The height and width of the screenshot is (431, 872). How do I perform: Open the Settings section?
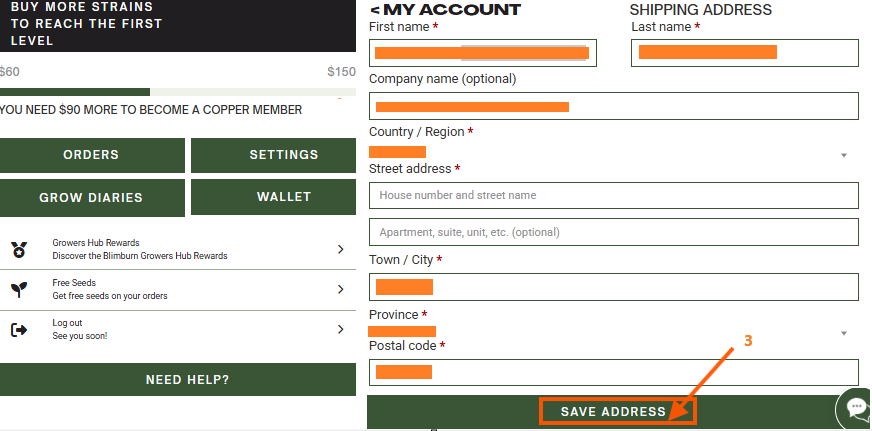pos(274,155)
